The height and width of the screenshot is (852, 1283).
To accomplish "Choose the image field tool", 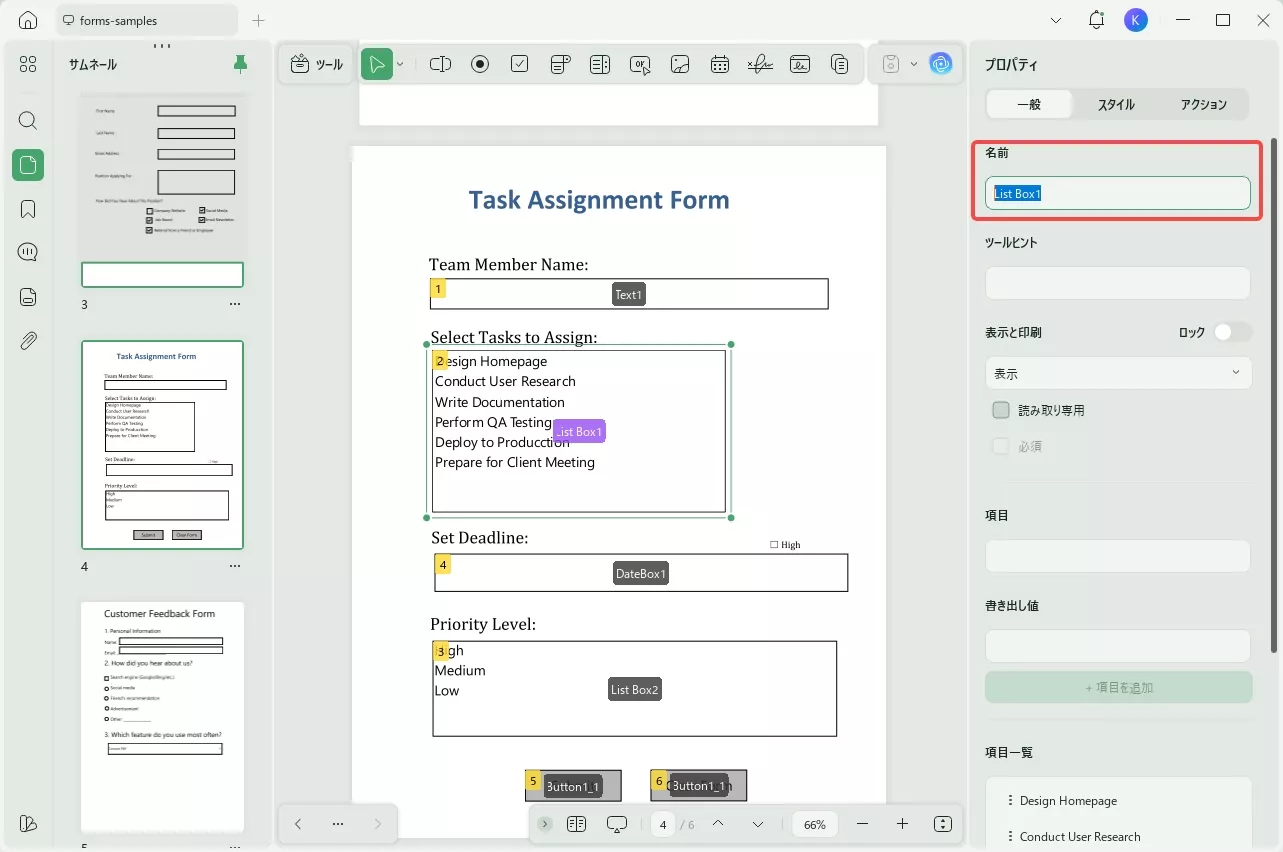I will tap(680, 64).
